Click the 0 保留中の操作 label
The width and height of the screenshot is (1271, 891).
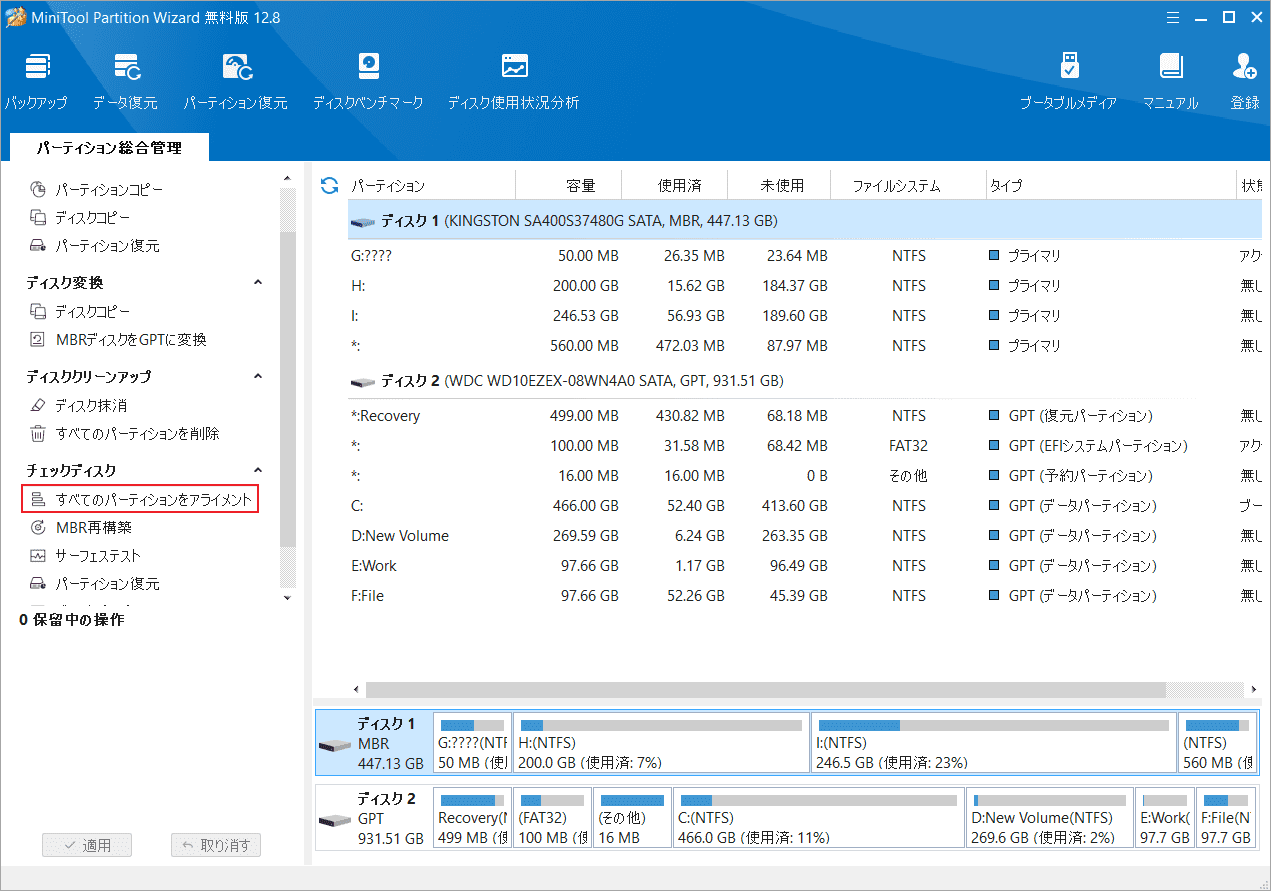72,620
